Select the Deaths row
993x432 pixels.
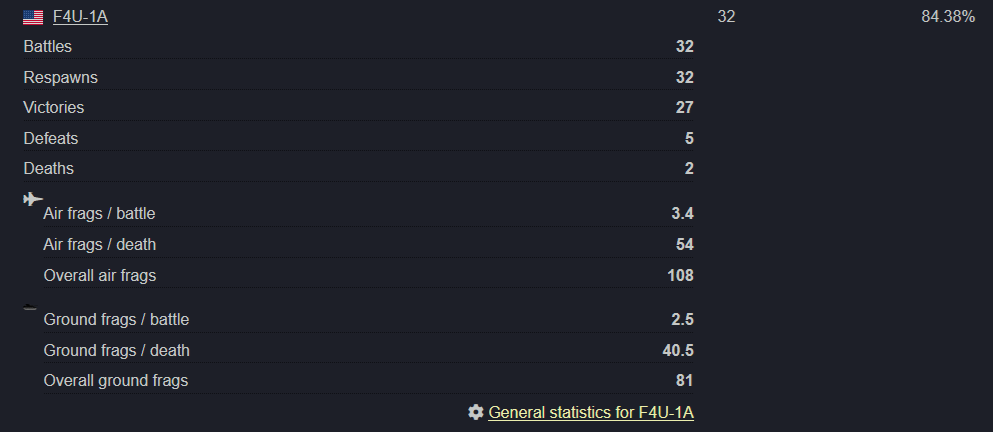click(358, 168)
